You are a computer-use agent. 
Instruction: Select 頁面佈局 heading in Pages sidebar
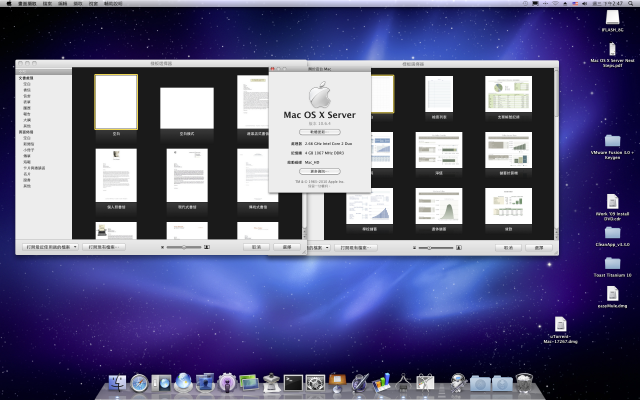[26, 132]
